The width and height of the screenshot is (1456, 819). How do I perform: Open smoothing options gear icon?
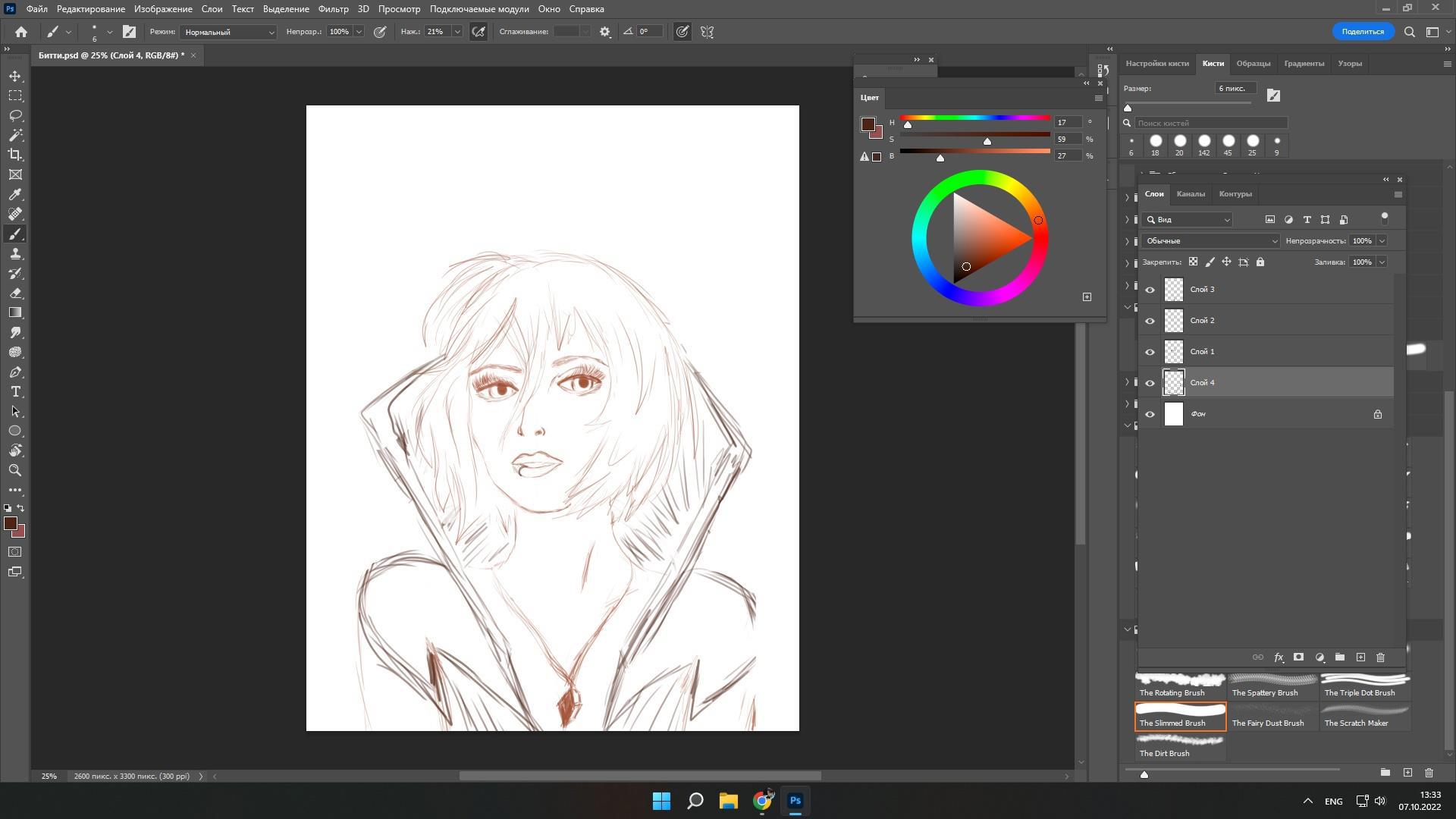(605, 32)
